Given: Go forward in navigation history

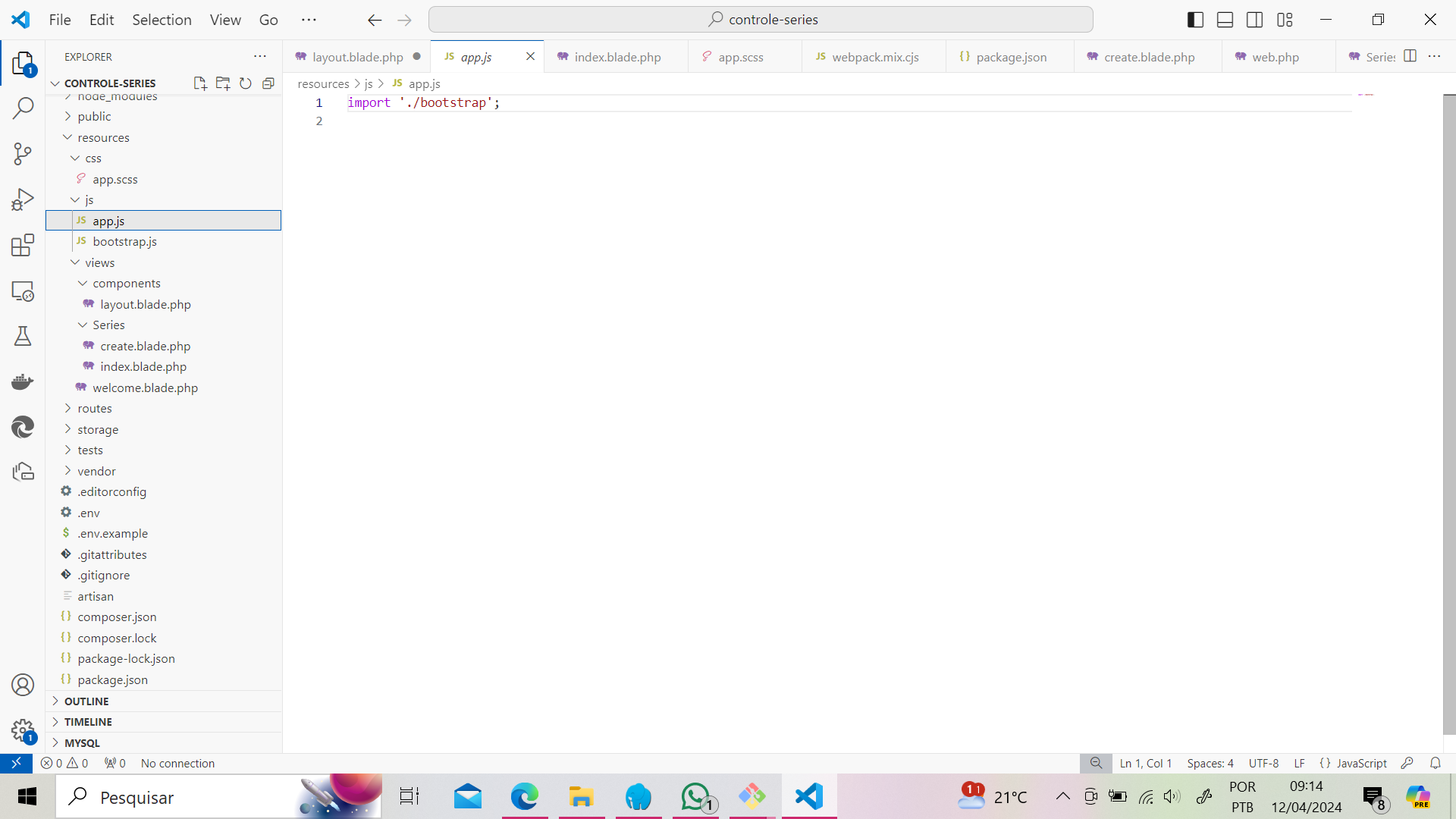Looking at the screenshot, I should pos(405,20).
